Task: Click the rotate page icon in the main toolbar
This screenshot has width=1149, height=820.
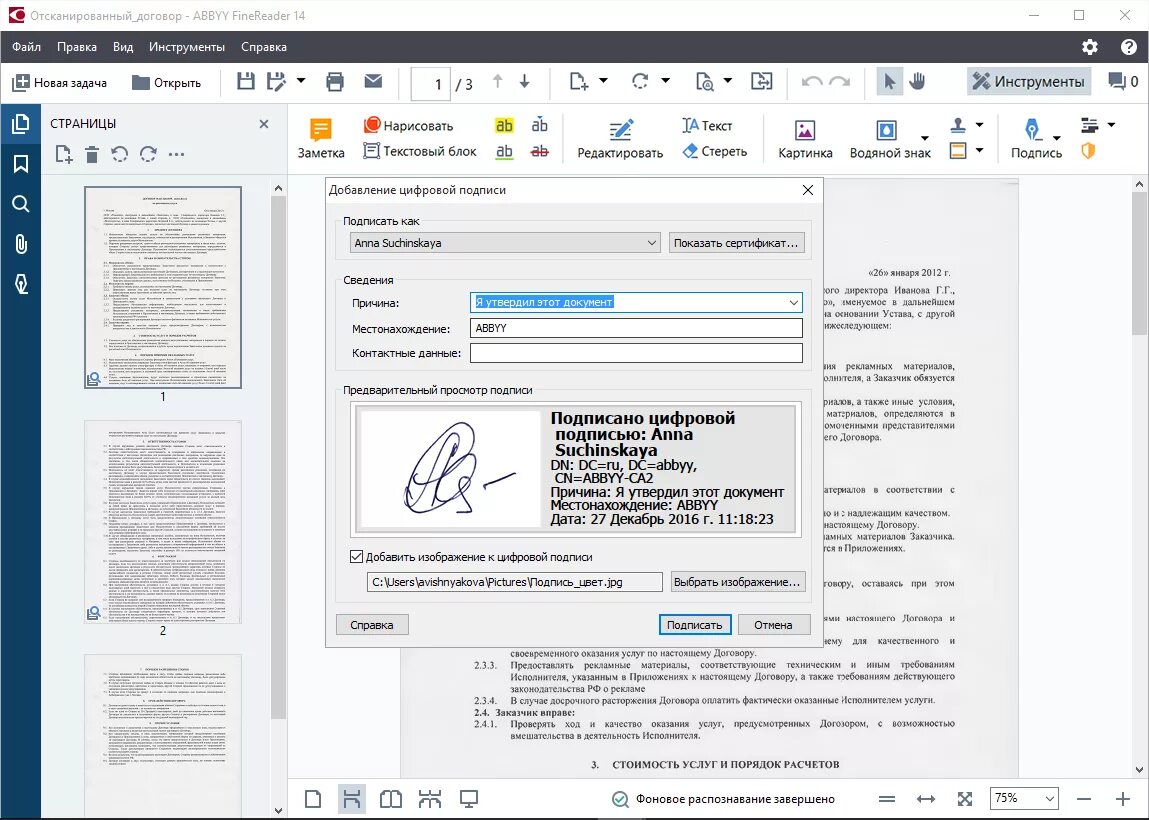Action: coord(640,81)
